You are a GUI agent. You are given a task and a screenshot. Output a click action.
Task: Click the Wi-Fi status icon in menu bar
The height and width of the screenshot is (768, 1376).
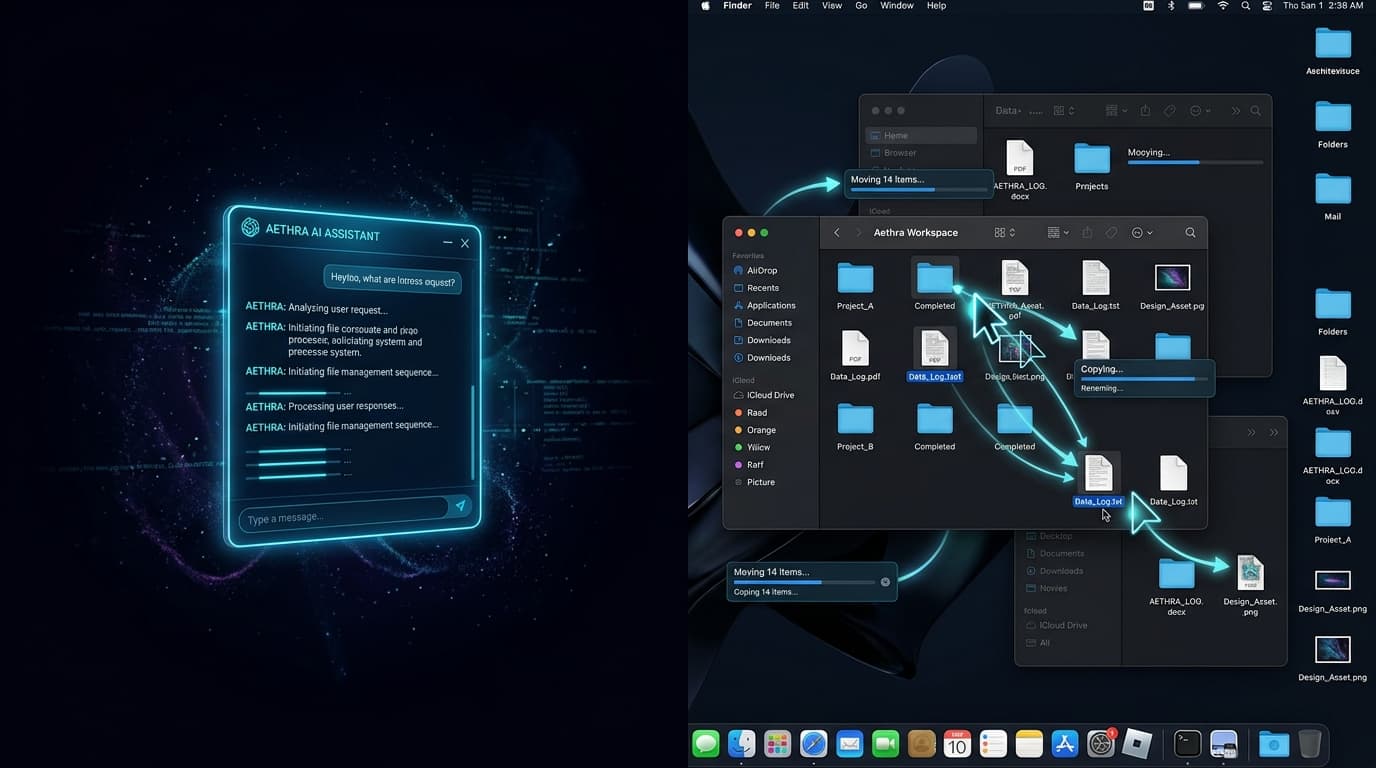(1223, 6)
